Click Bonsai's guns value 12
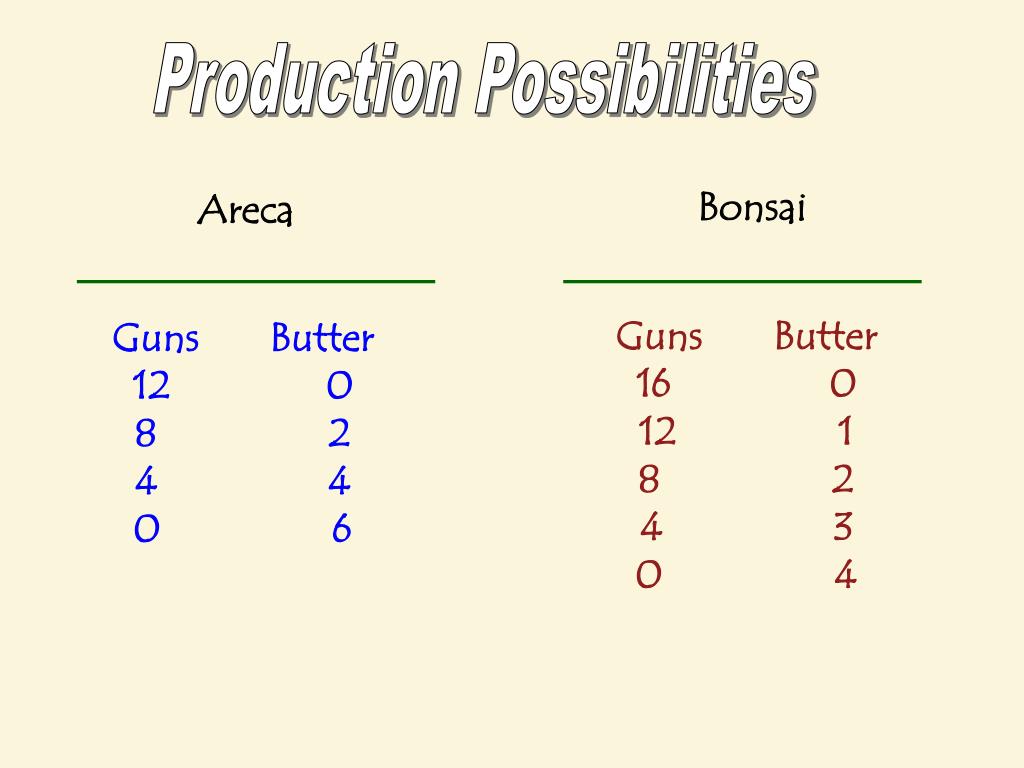The width and height of the screenshot is (1024, 768). click(656, 431)
